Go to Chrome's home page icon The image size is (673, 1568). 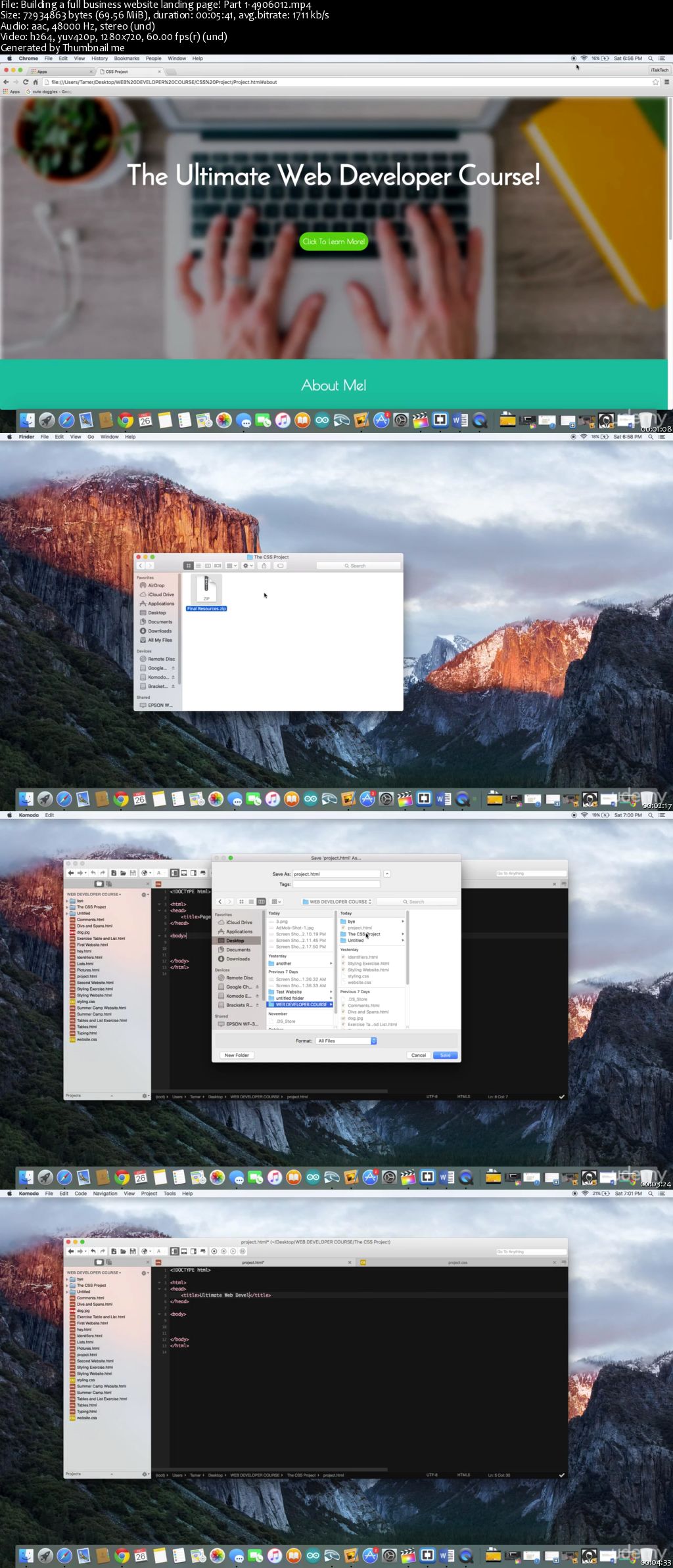pyautogui.click(x=35, y=82)
